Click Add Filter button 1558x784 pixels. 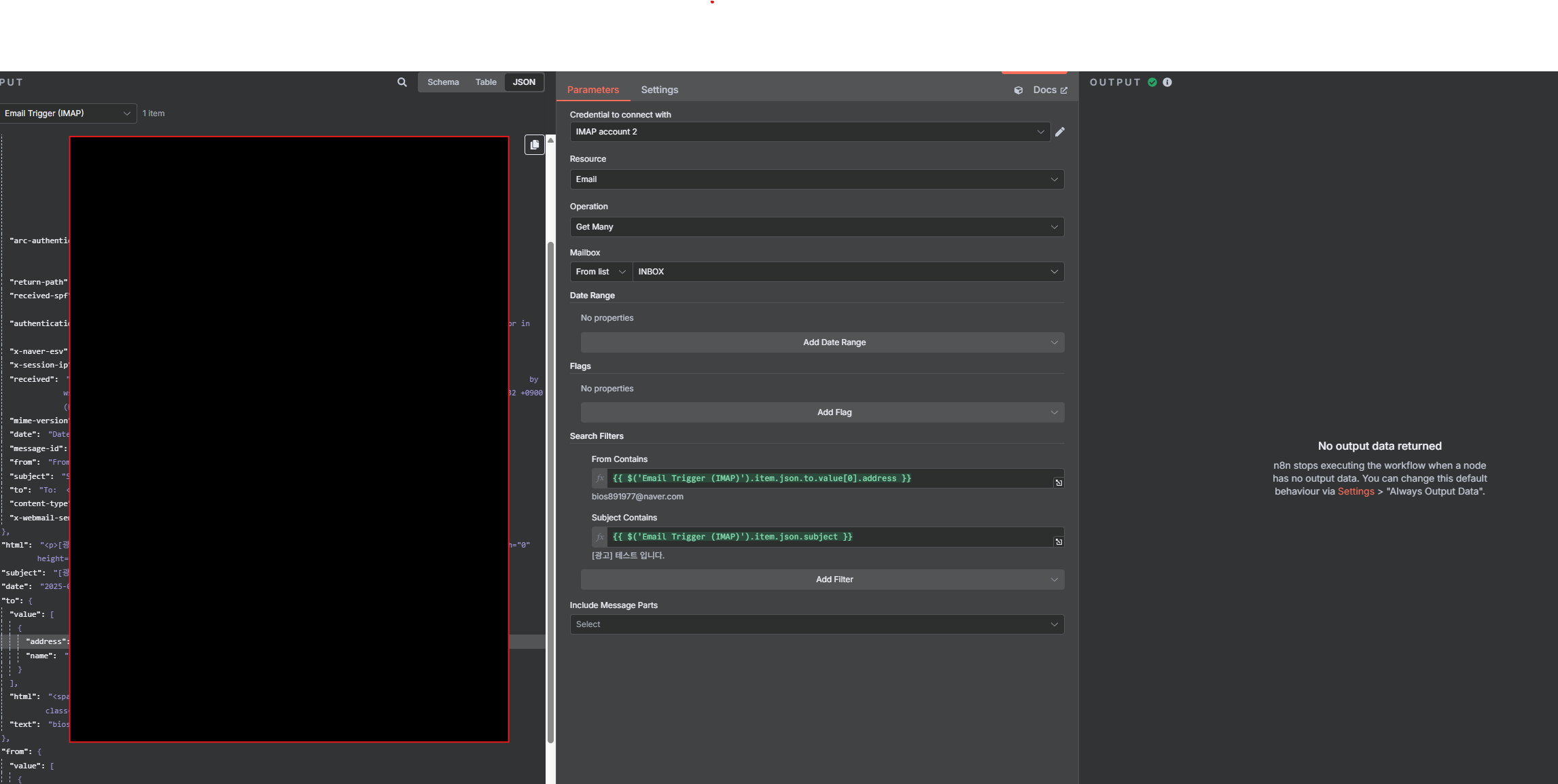(822, 580)
